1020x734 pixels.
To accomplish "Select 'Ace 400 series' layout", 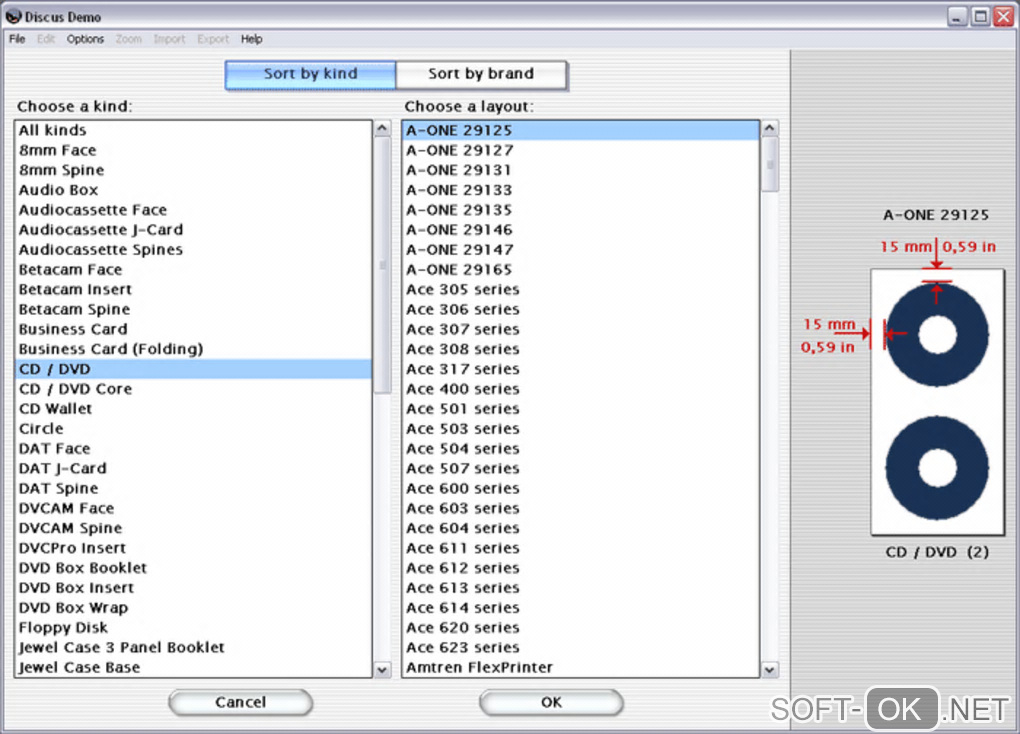I will (x=581, y=389).
